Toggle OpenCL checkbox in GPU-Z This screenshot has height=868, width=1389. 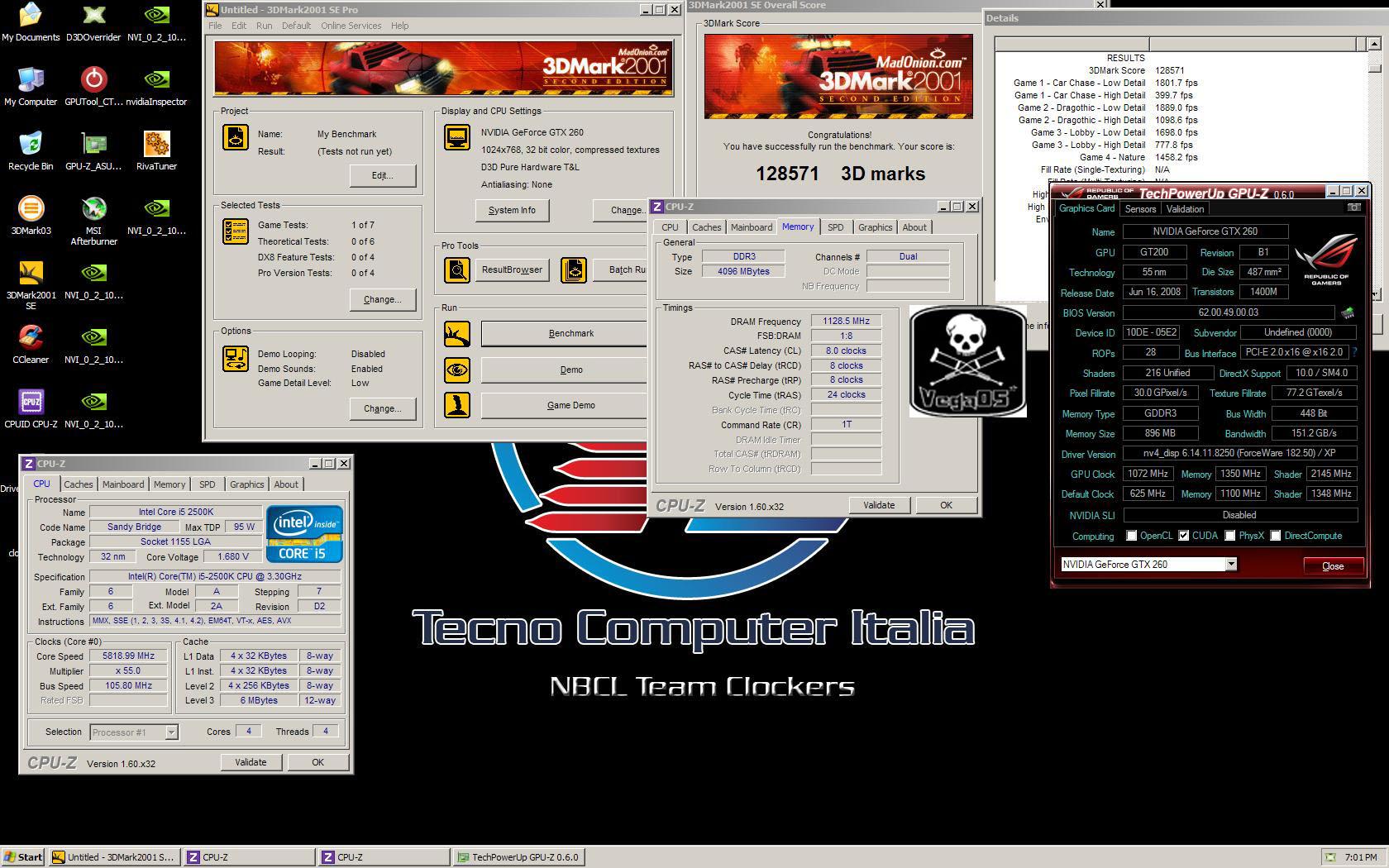pos(1132,536)
